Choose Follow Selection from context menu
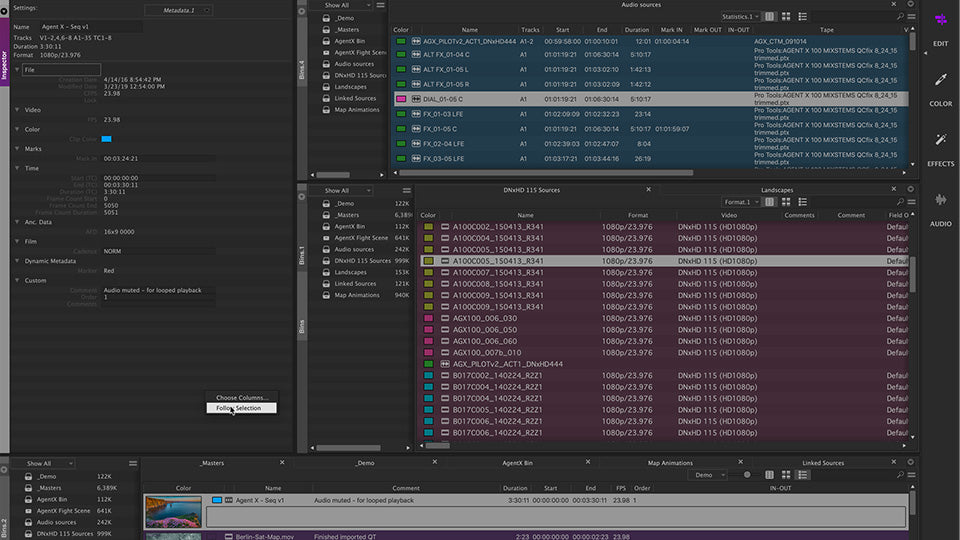 (241, 408)
